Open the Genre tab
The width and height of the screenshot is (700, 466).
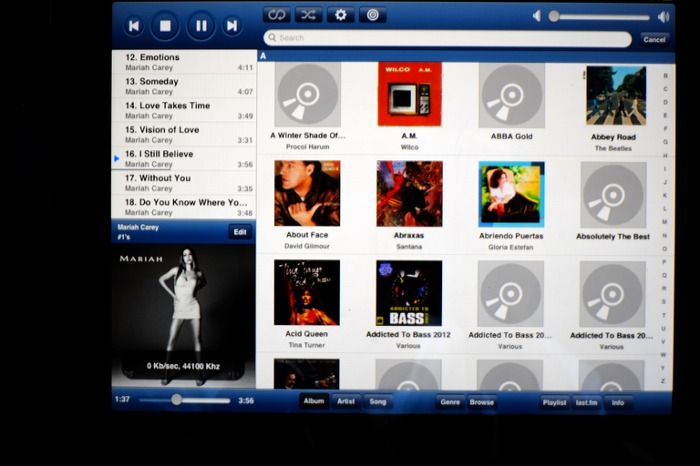pos(450,402)
